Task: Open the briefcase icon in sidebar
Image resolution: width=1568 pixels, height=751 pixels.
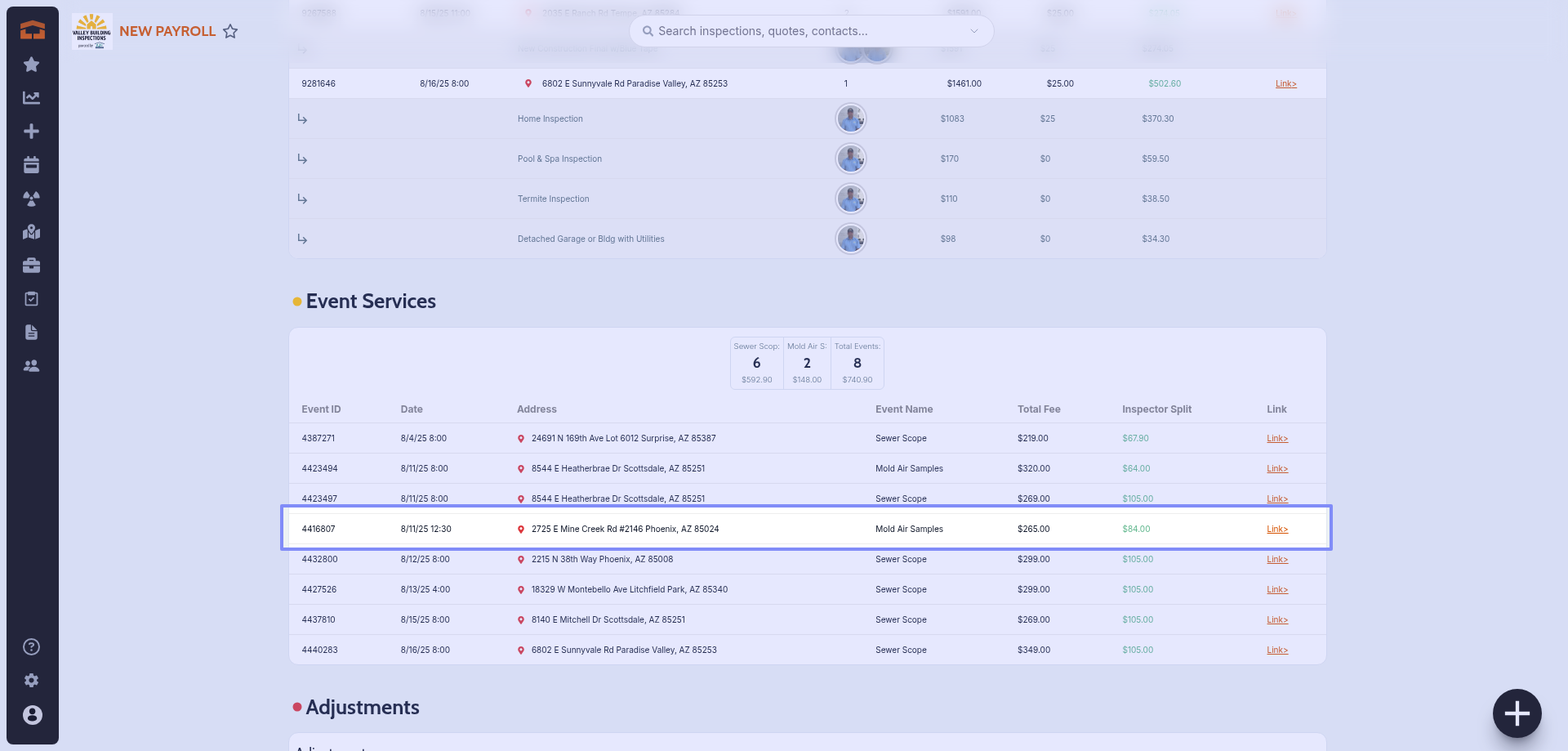Action: tap(32, 266)
